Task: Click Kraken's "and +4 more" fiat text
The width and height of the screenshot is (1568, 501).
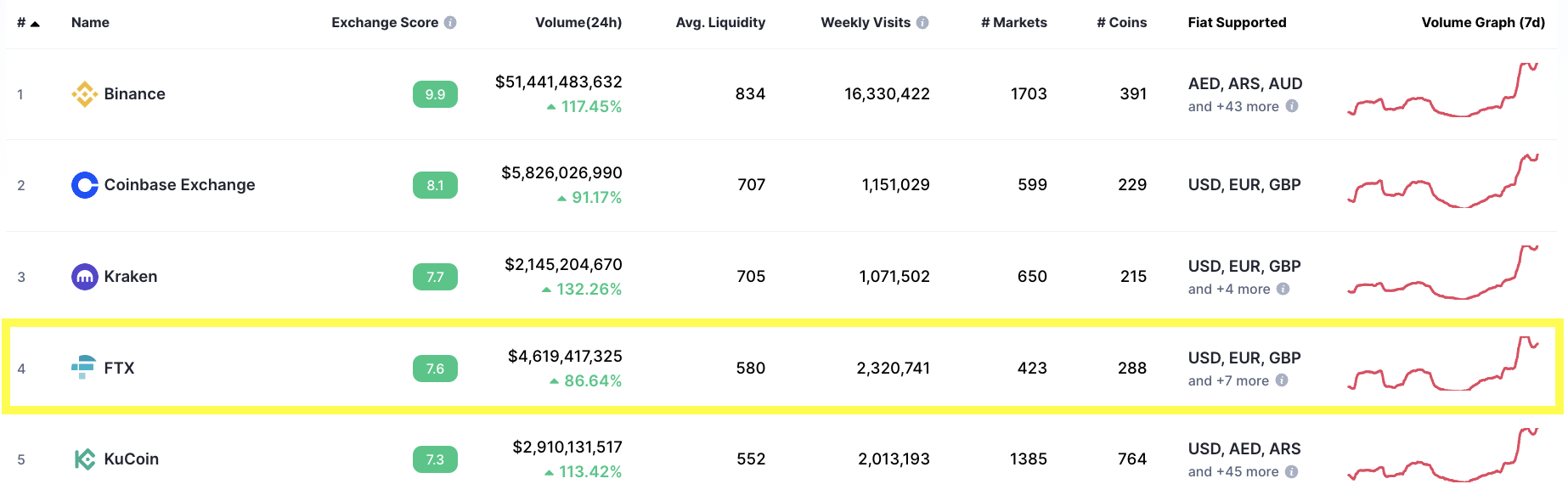Action: pos(1229,289)
